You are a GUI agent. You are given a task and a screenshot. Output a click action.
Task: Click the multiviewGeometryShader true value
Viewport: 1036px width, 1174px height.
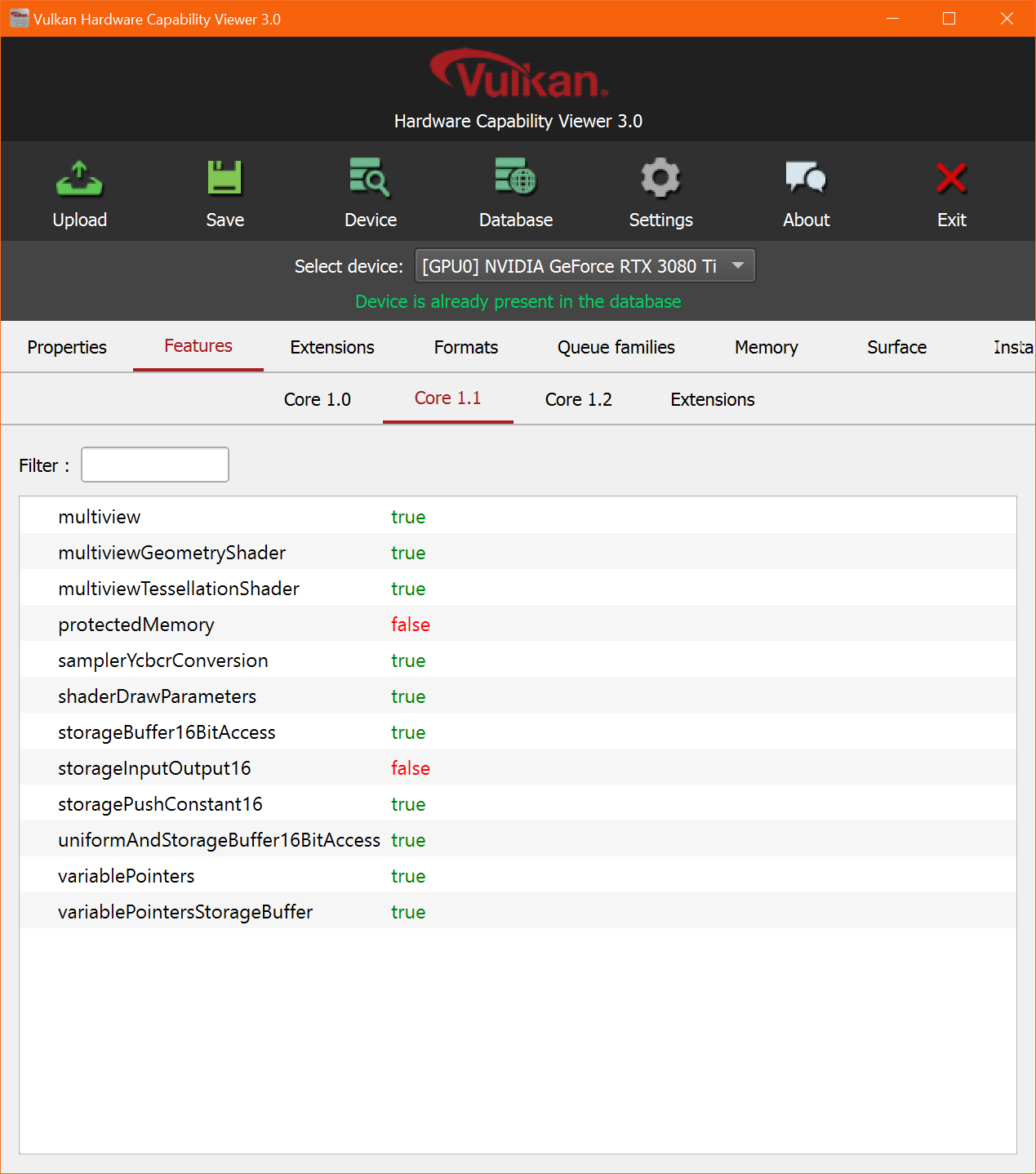(x=408, y=553)
